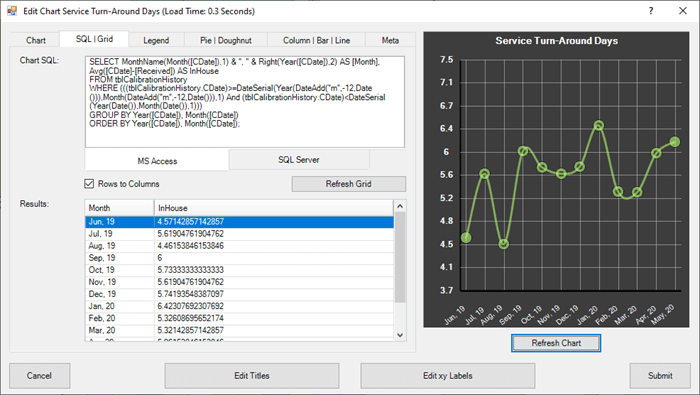
Task: Click the application icon in title bar
Action: 12,11
